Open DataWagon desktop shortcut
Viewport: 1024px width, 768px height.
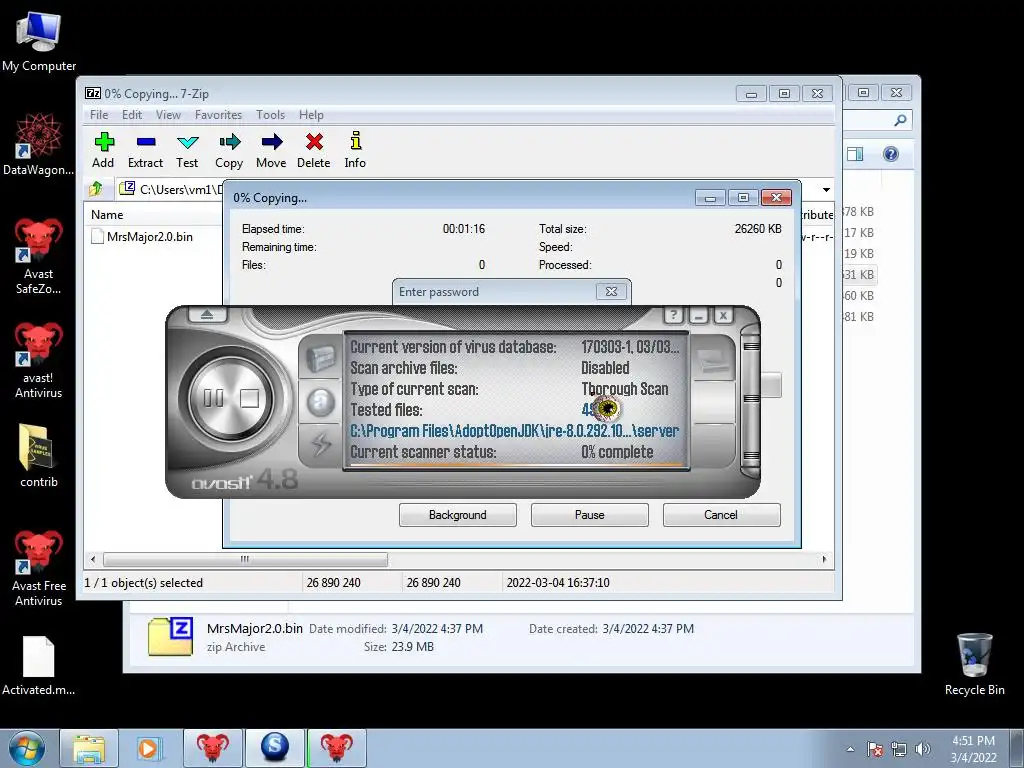pyautogui.click(x=39, y=144)
